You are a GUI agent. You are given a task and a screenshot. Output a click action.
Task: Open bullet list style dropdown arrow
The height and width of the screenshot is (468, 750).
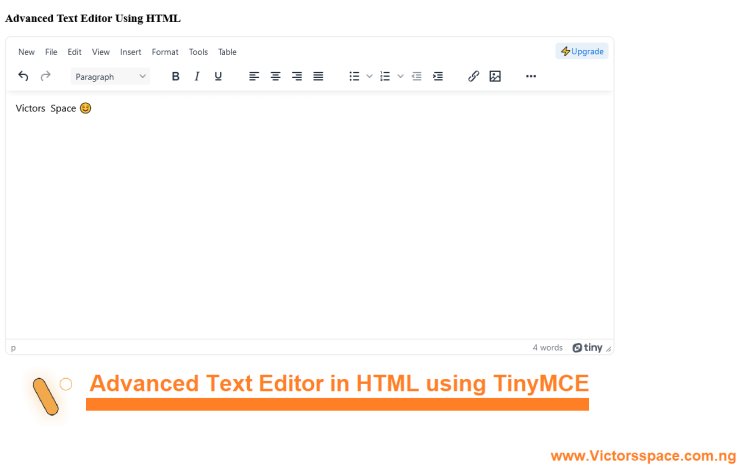369,76
